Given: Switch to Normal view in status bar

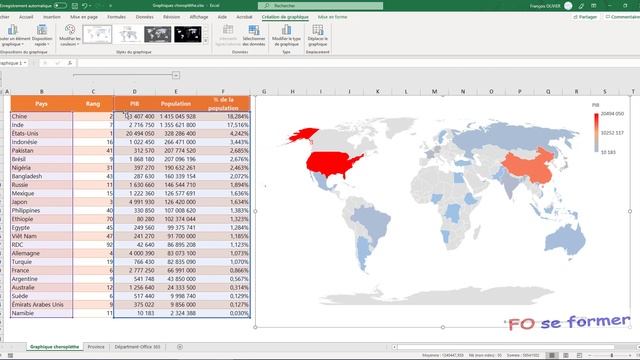Looking at the screenshot, I should pyautogui.click(x=552, y=355).
